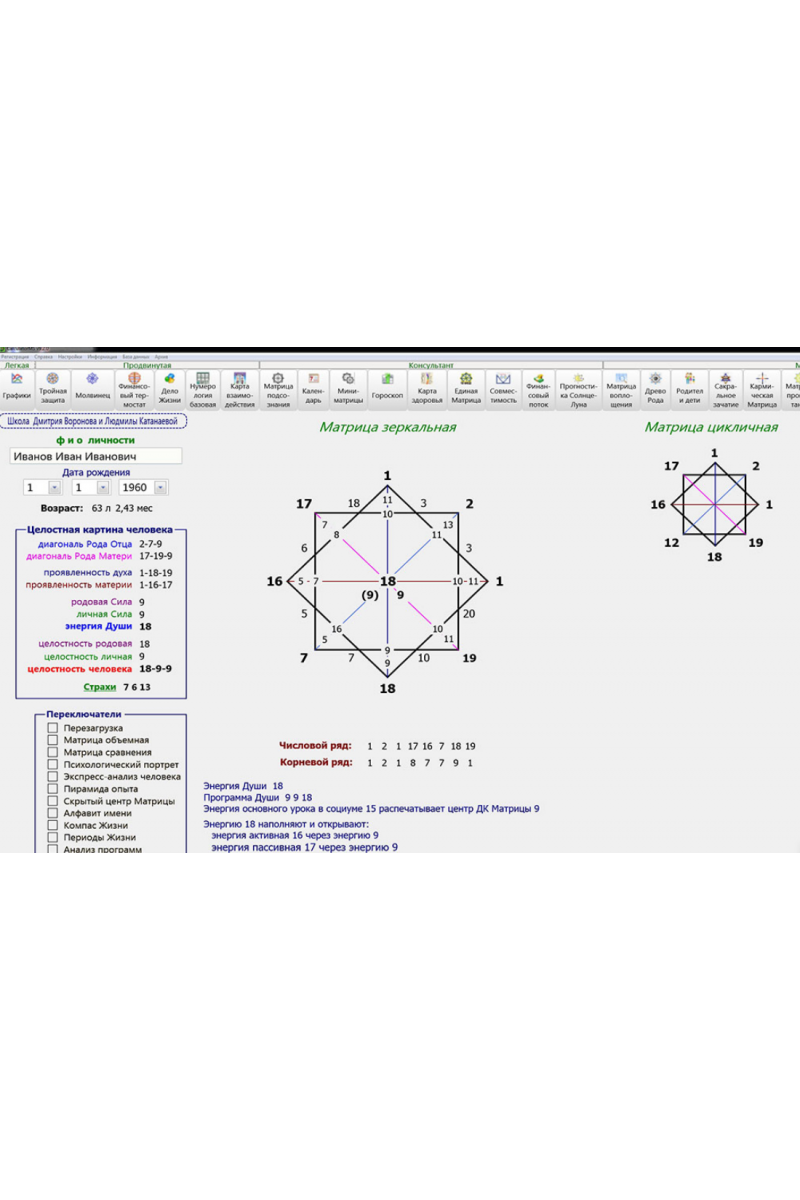Select the Совместимость icon
Screen dimensions: 800x1200
[503, 387]
